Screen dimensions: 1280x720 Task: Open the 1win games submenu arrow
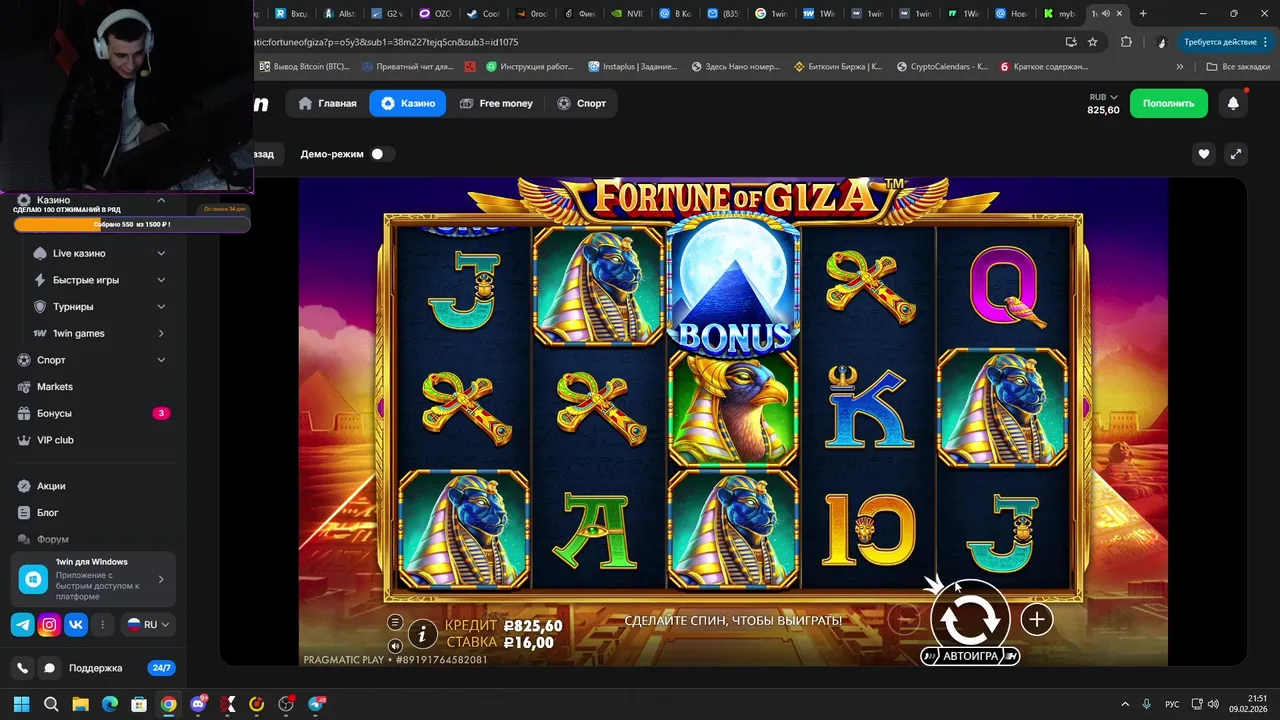161,333
